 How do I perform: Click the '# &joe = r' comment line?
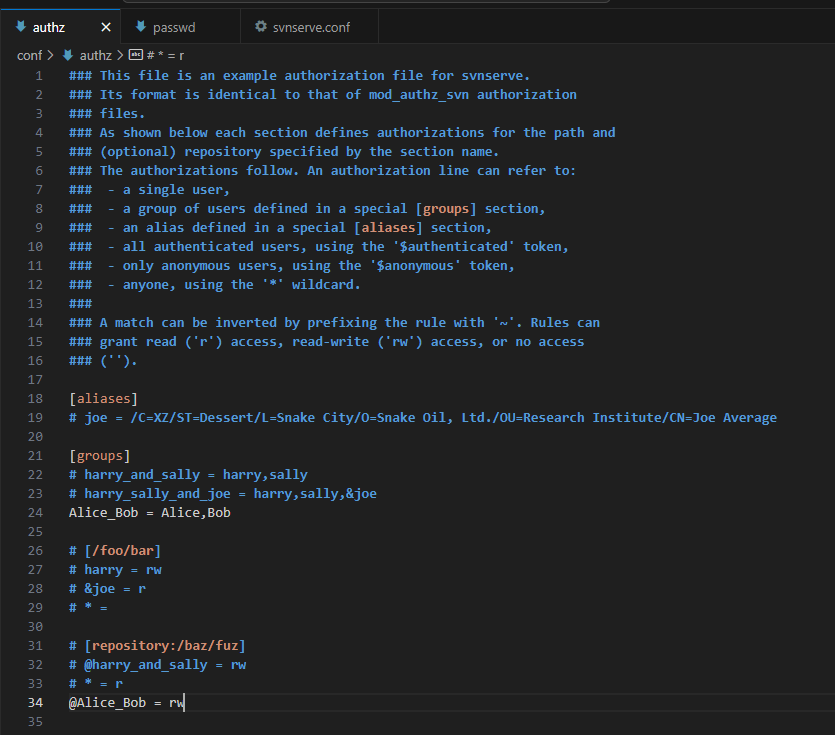107,589
